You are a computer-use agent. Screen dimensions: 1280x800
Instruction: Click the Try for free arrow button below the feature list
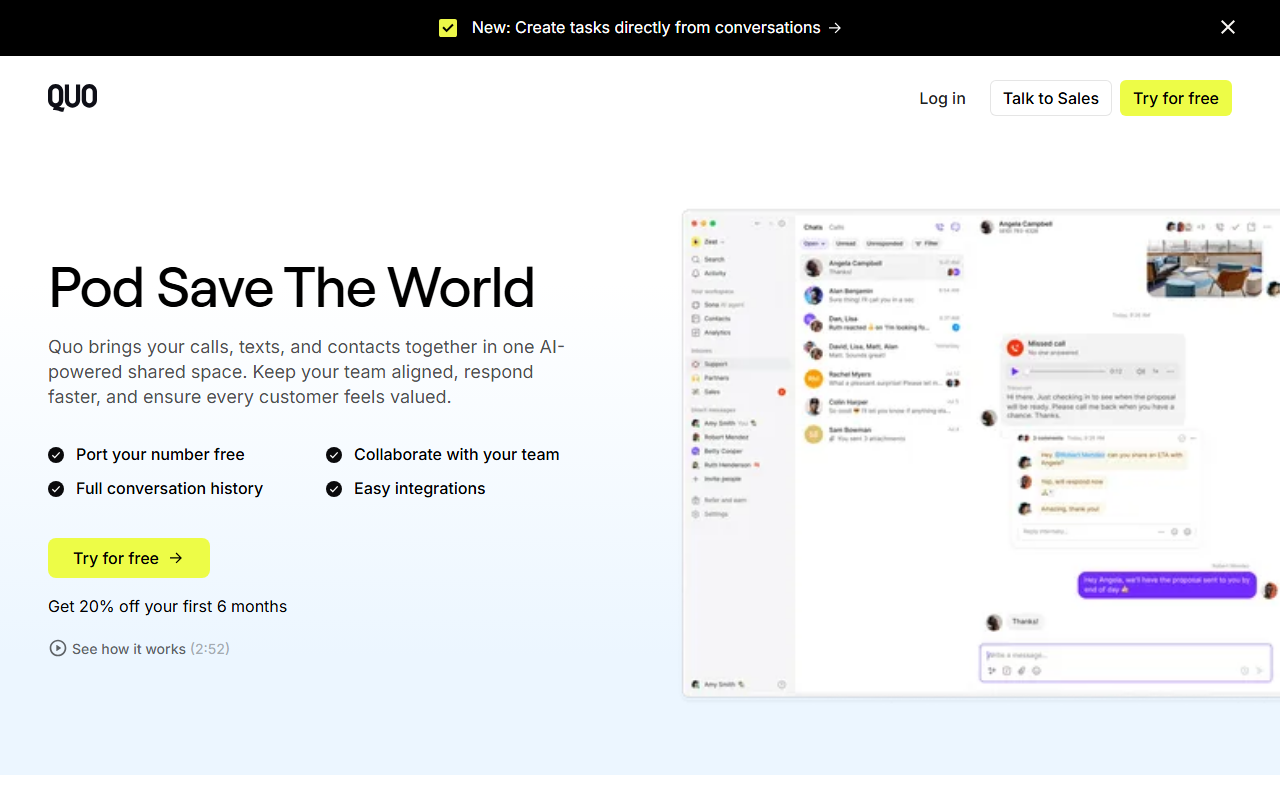pos(129,558)
